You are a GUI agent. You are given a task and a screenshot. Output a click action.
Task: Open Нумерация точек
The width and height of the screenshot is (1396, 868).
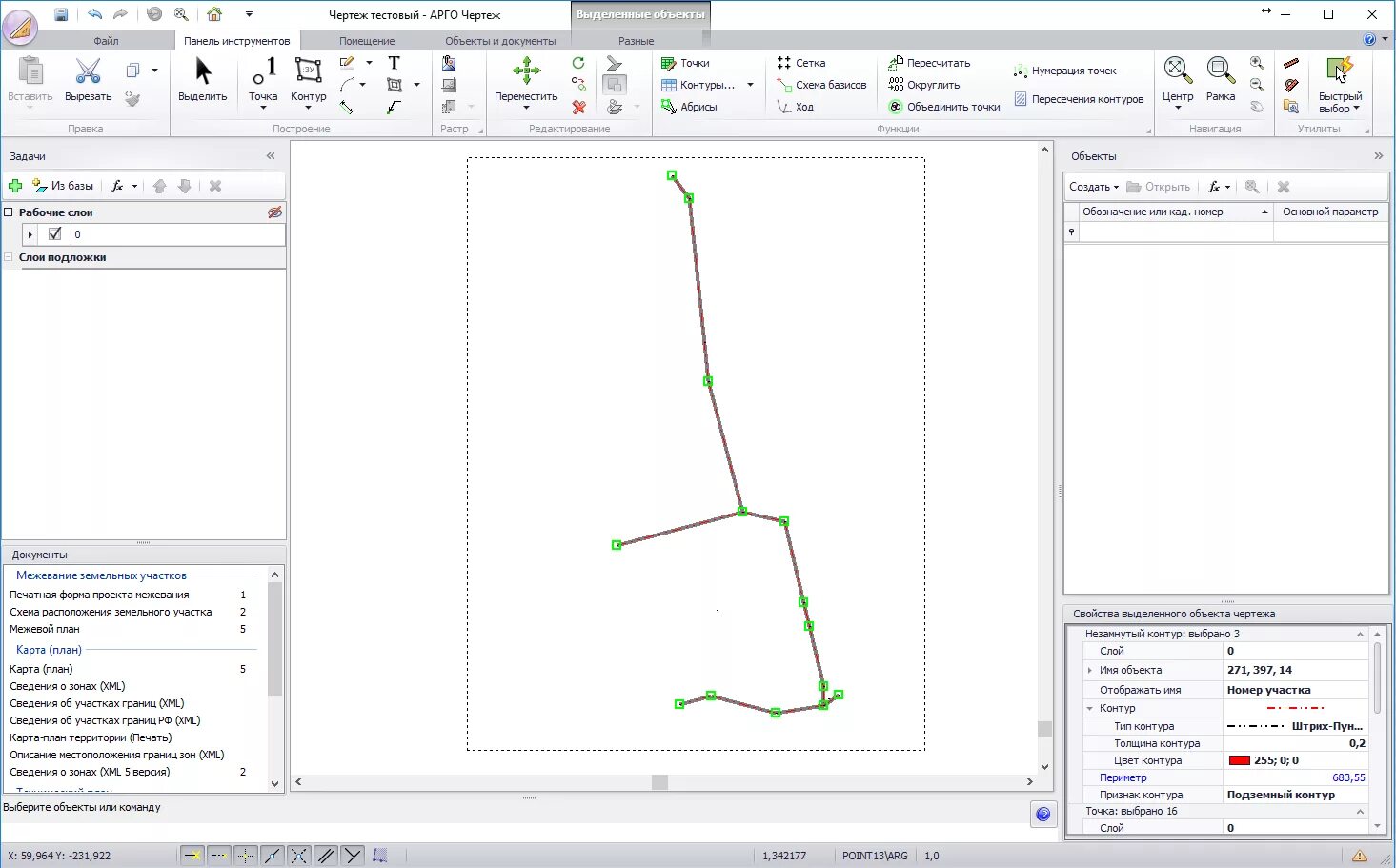[1064, 71]
